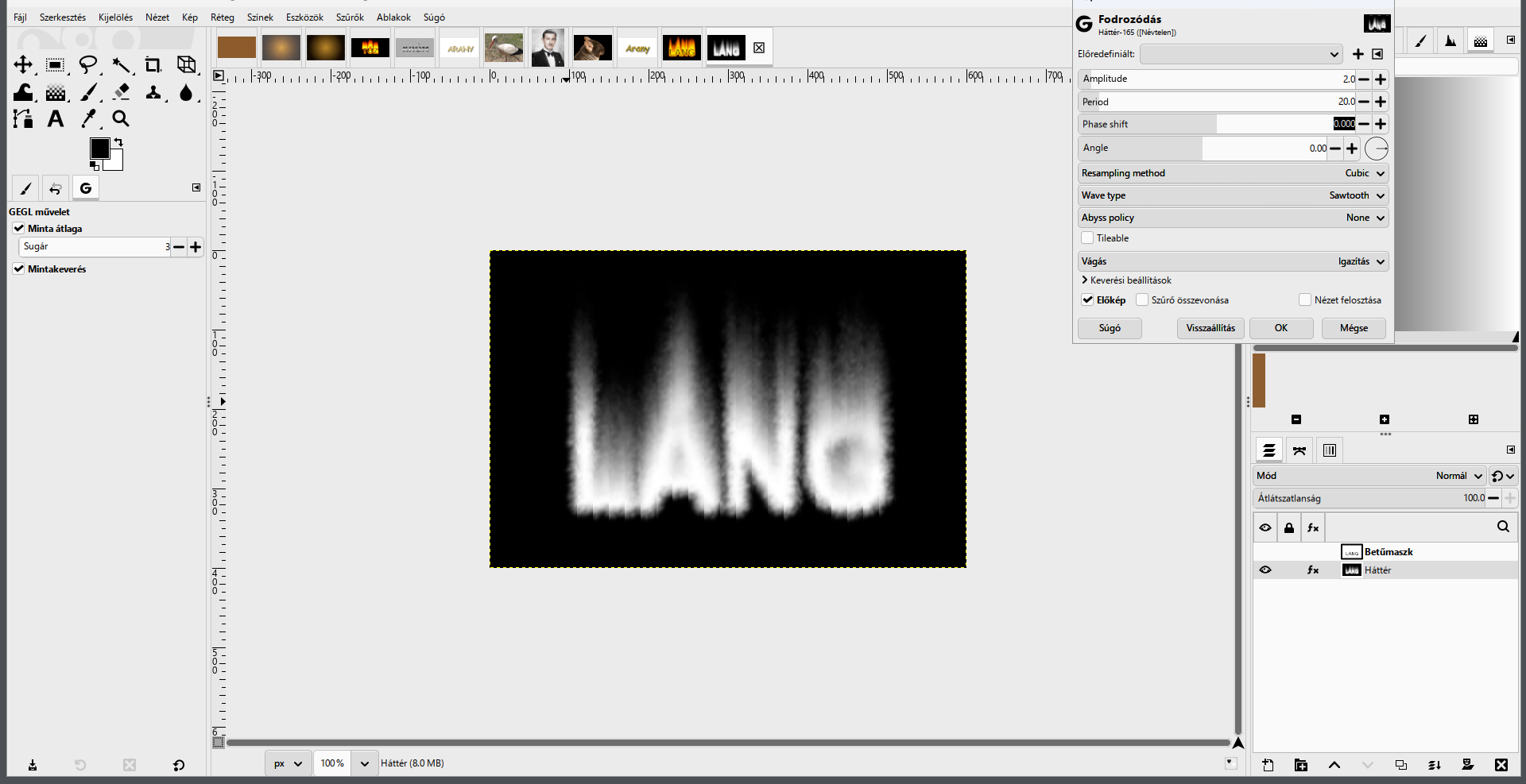Hide the Háttér layer with eye icon
1526x784 pixels.
(x=1265, y=570)
